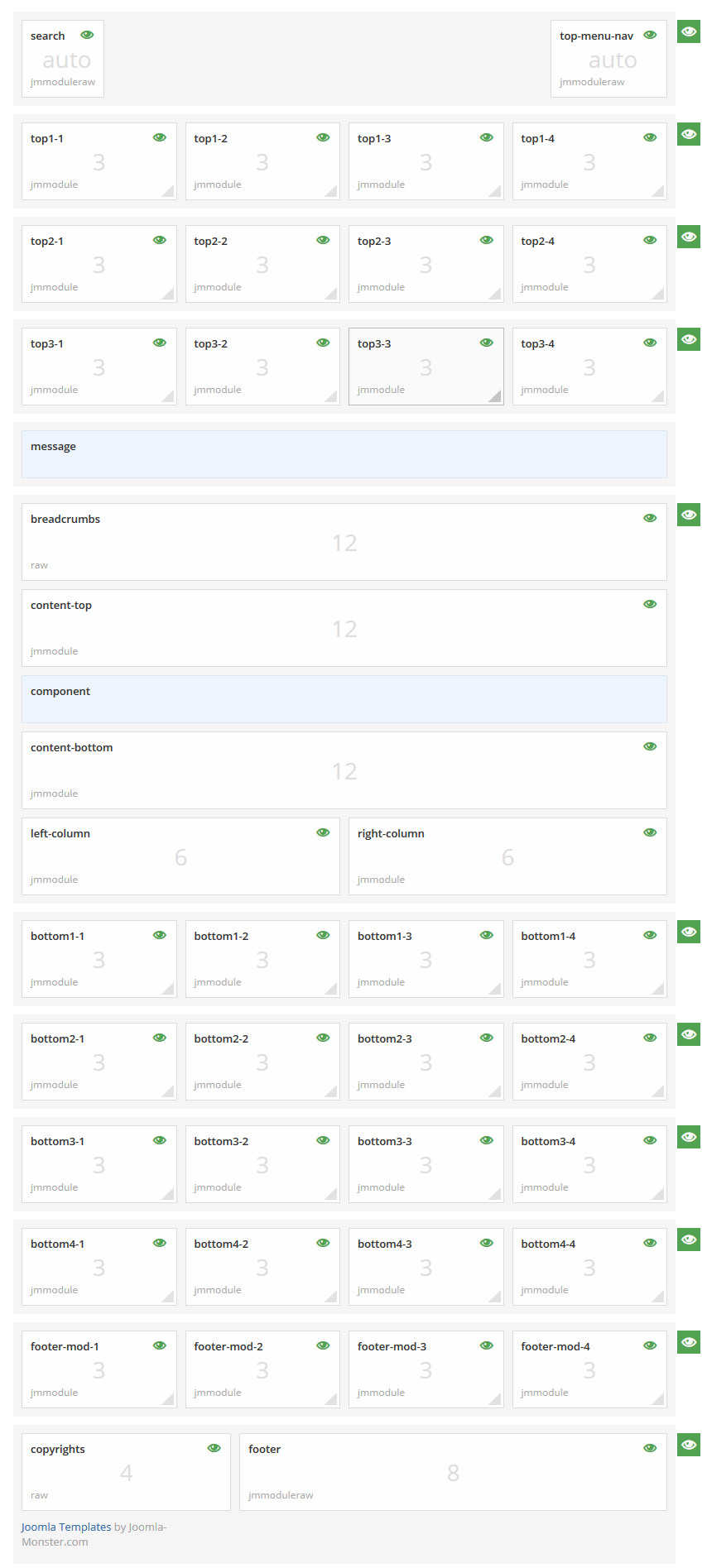Image resolution: width=707 pixels, height=1568 pixels.
Task: Click the green row button beside bottom2 row
Action: coord(688,1034)
